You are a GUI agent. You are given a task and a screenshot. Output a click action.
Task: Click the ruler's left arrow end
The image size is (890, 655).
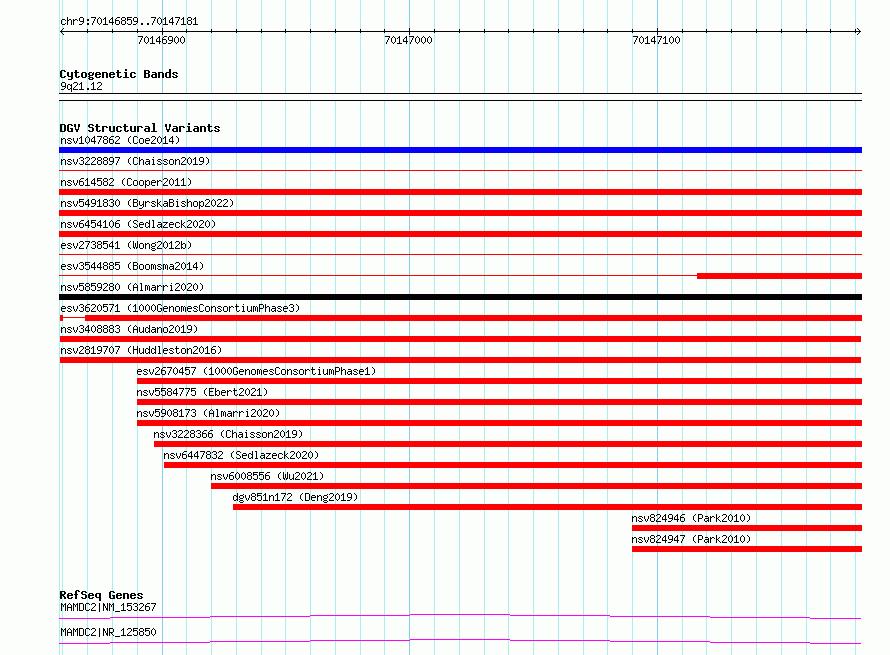tap(62, 32)
